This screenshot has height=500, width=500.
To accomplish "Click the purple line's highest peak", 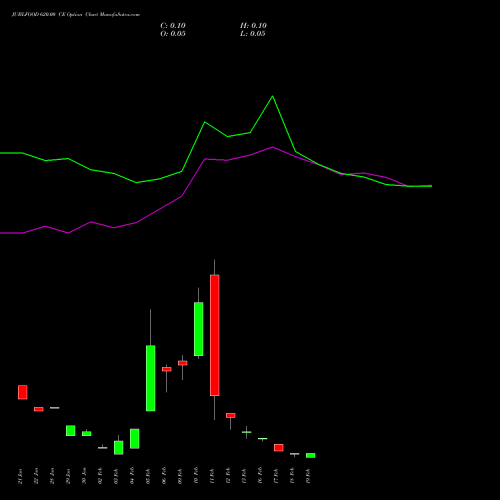I will (x=273, y=147).
